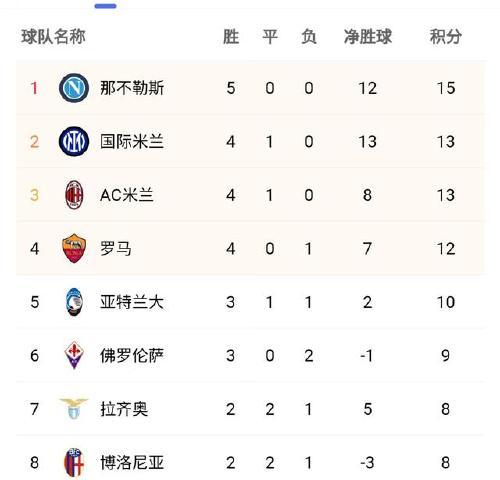Sort by 积分 column header
Image resolution: width=500 pixels, height=480 pixels.
(x=446, y=37)
